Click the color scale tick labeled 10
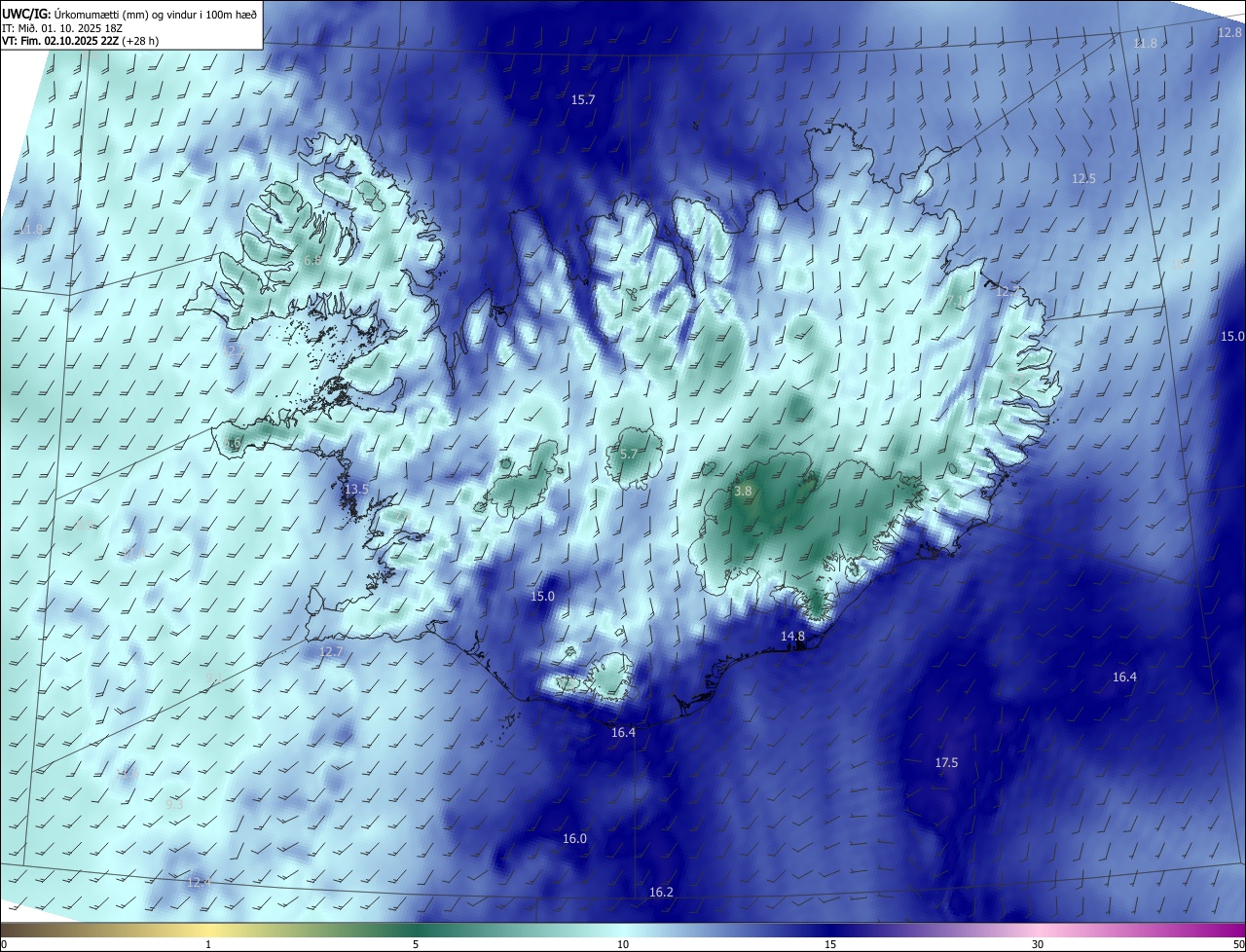Image resolution: width=1246 pixels, height=952 pixels. pos(623,944)
